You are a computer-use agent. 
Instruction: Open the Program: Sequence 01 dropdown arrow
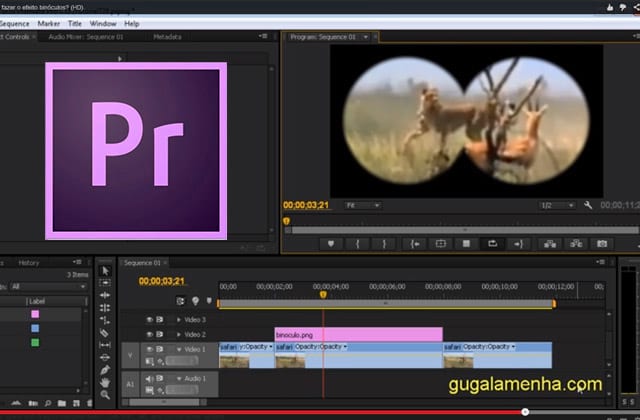(x=366, y=37)
